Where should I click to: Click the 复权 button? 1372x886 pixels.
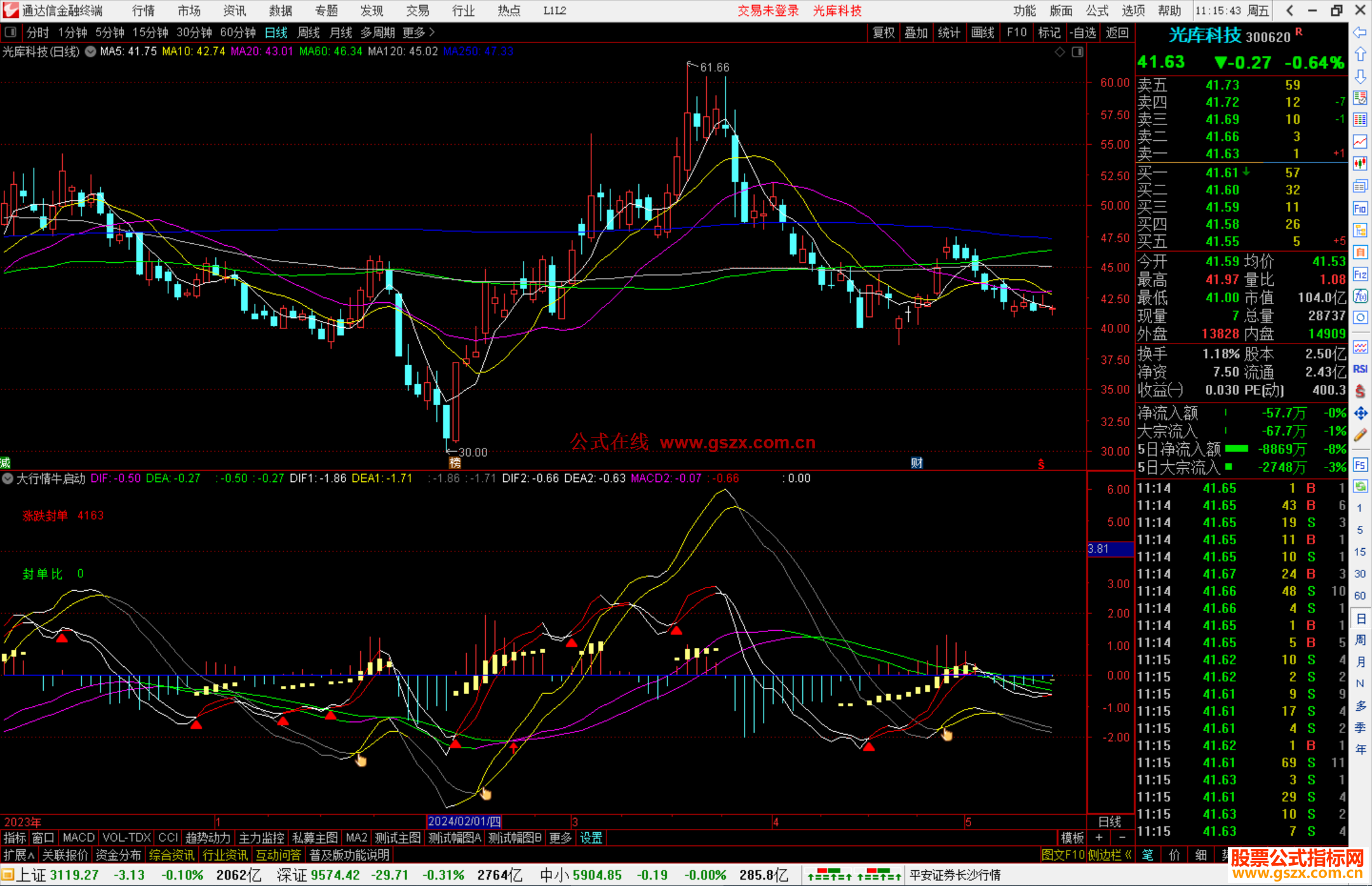[x=884, y=32]
